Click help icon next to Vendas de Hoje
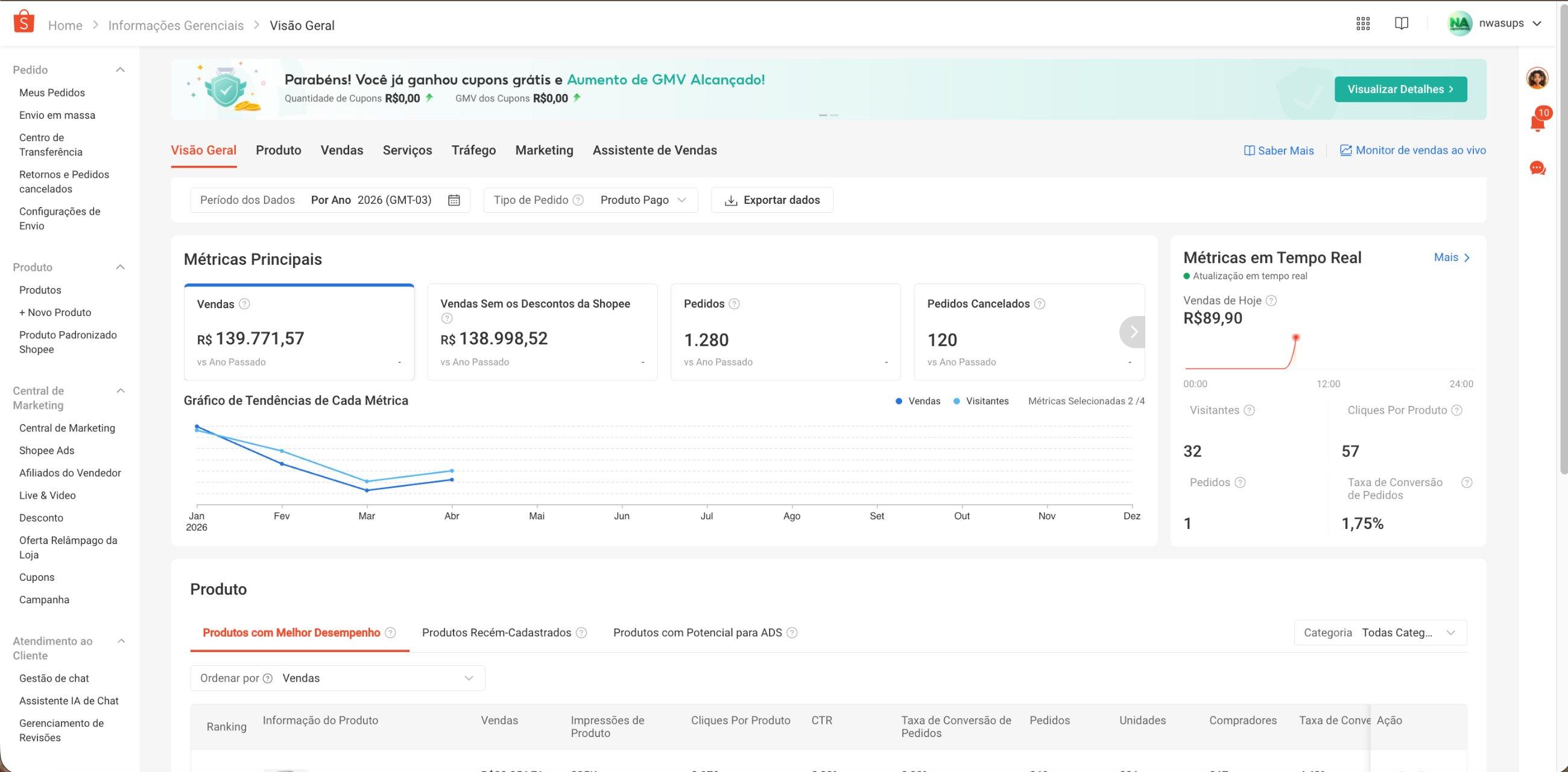The height and width of the screenshot is (772, 1568). (x=1271, y=300)
